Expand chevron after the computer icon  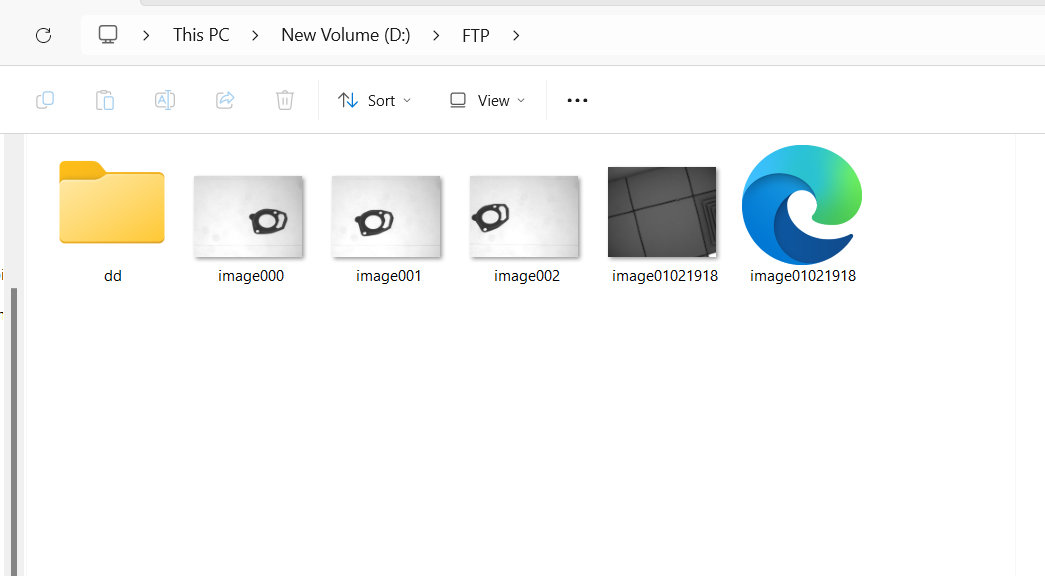coord(146,35)
